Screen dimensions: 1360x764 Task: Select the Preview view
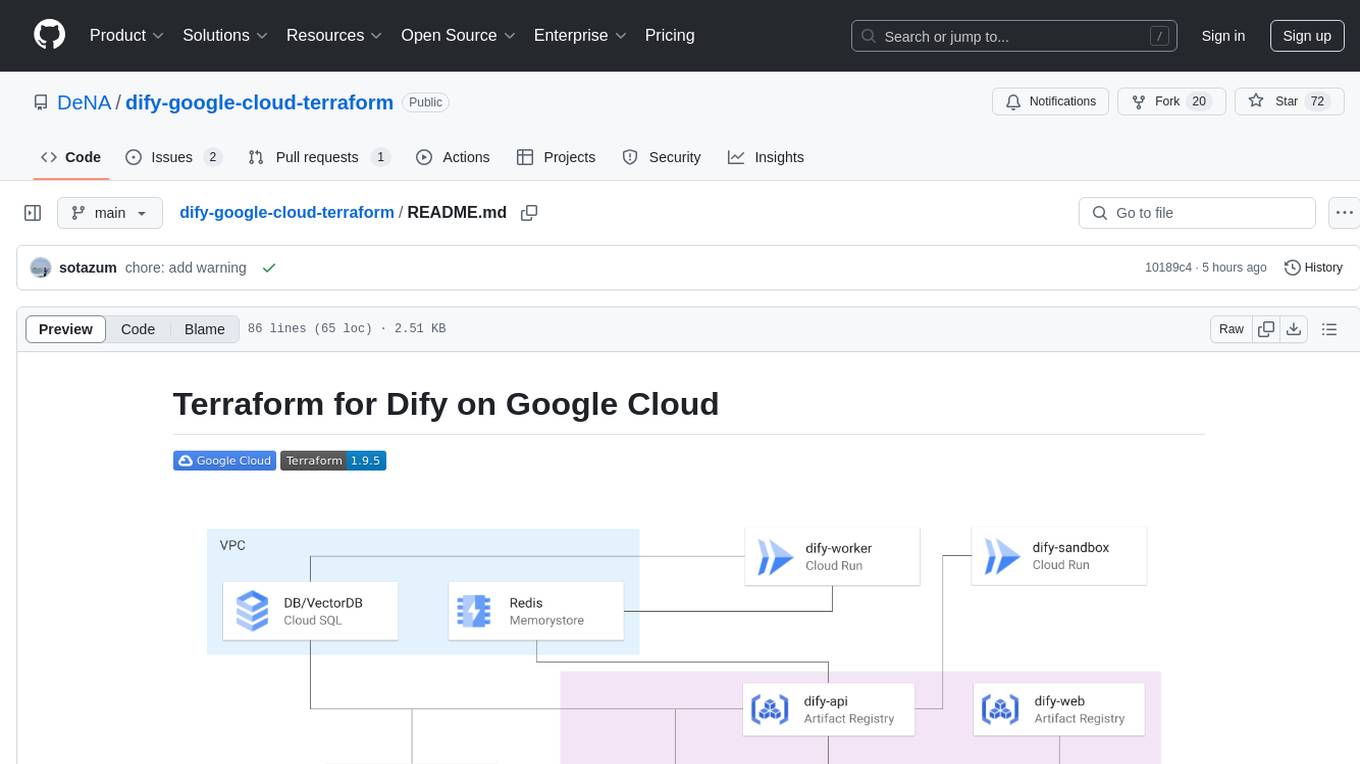66,329
